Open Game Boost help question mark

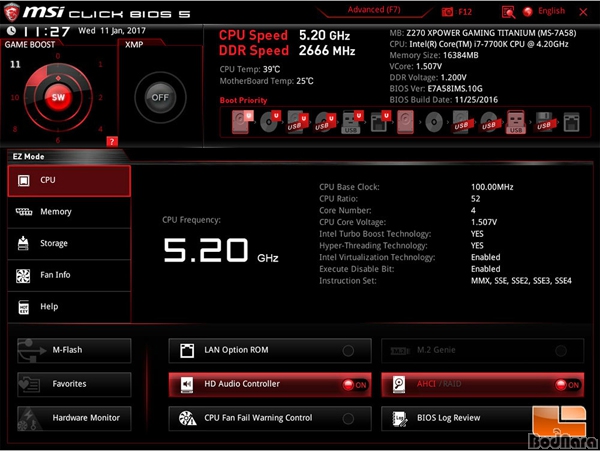112,142
